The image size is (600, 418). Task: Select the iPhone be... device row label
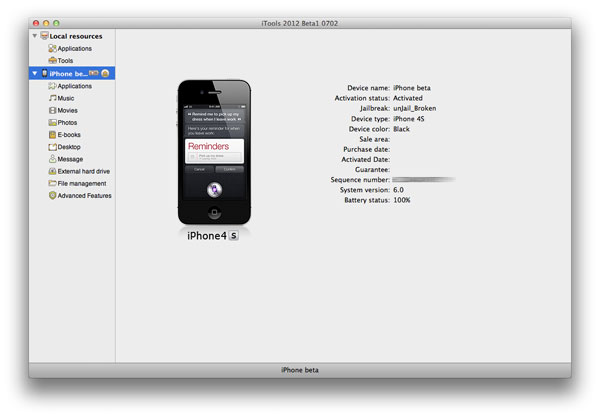pyautogui.click(x=68, y=73)
